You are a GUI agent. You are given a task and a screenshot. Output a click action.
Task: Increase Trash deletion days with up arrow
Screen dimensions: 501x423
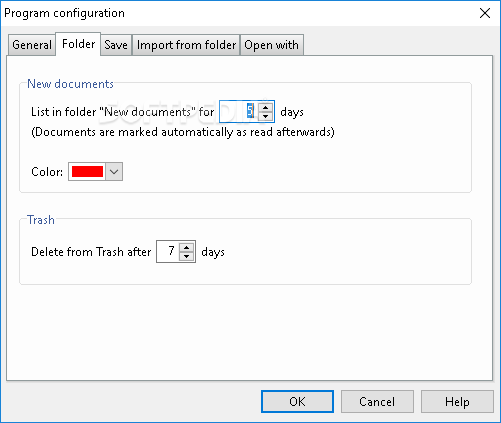pyautogui.click(x=186, y=247)
